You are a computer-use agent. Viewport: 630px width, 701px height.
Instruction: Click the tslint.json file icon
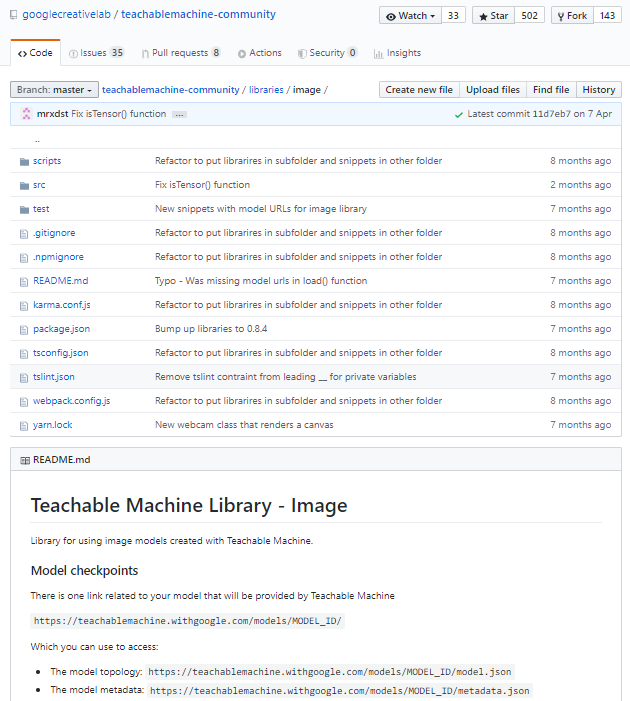tap(24, 378)
